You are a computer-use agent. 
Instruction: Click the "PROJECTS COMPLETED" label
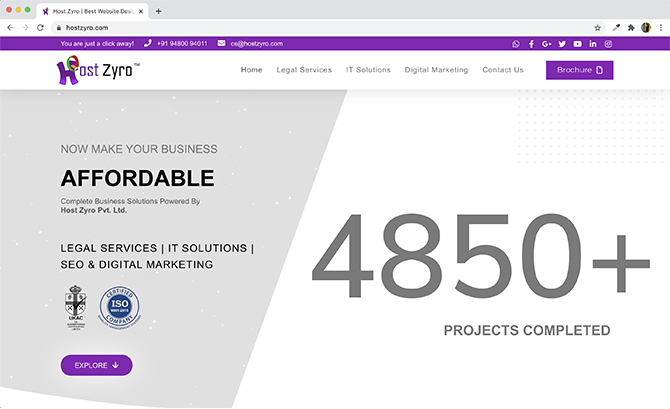click(x=527, y=330)
